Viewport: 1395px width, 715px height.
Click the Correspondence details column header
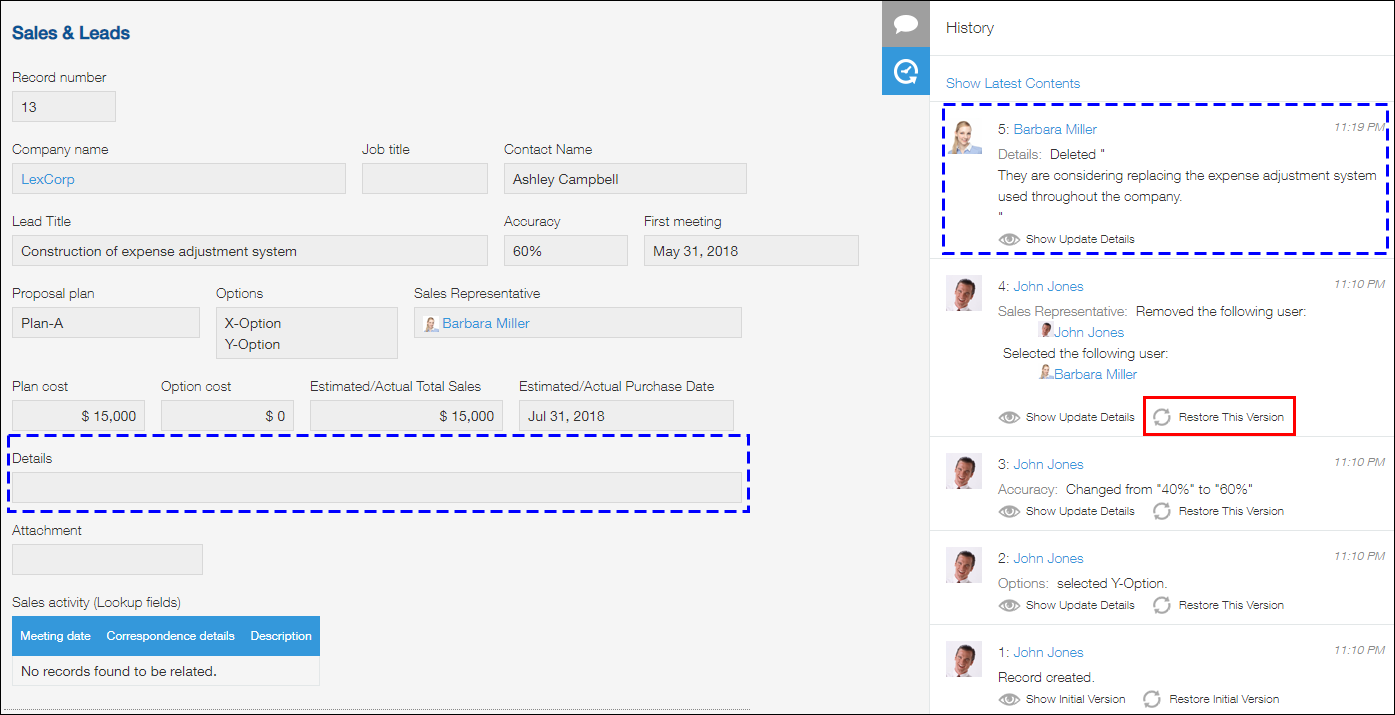coord(170,636)
